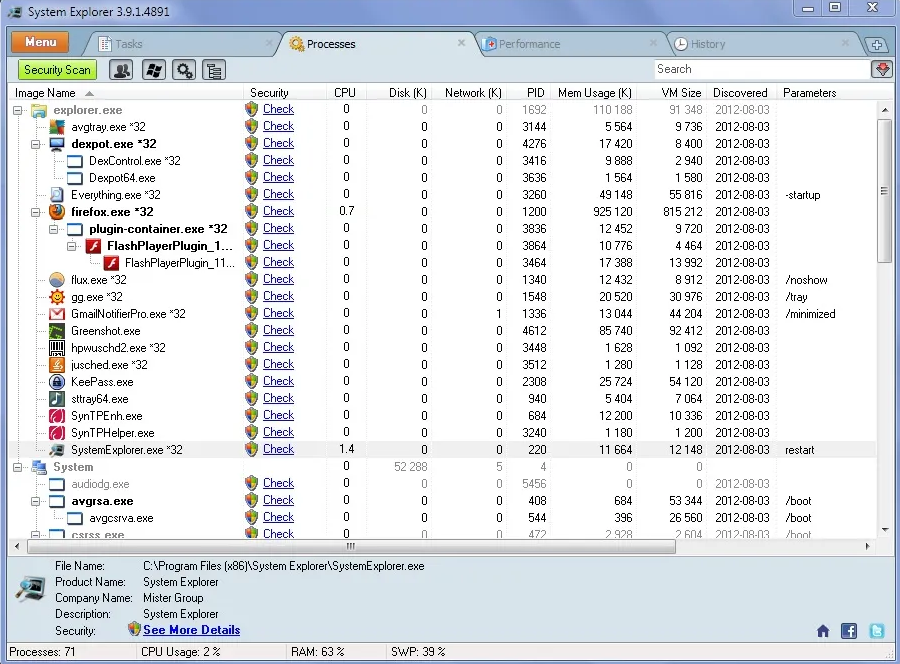The width and height of the screenshot is (900, 664).
Task: Open the See More Details link
Action: 192,630
